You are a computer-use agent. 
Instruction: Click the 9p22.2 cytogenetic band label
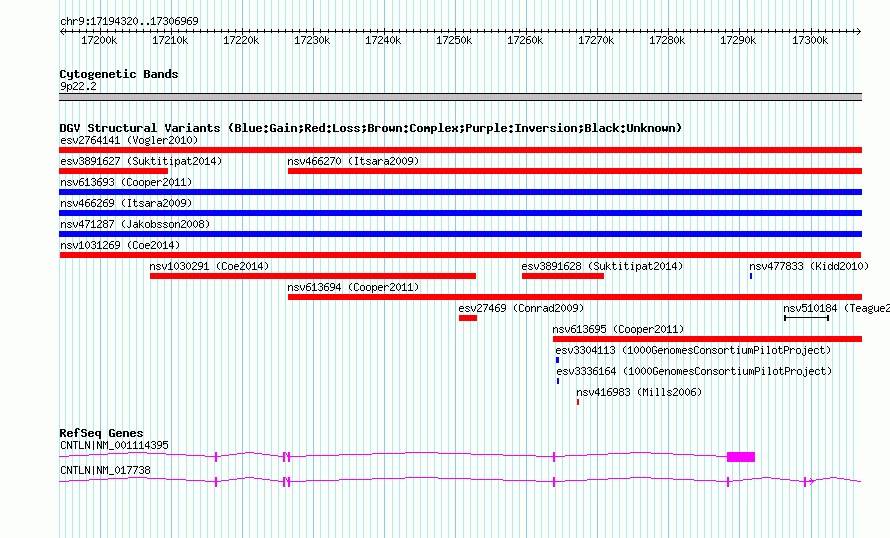tap(78, 86)
